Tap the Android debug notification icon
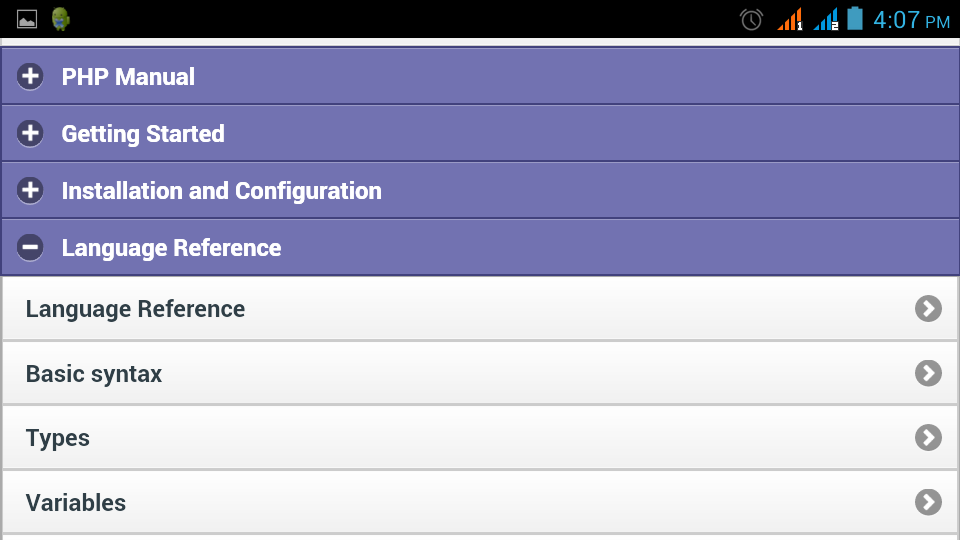The height and width of the screenshot is (540, 960). tap(61, 19)
